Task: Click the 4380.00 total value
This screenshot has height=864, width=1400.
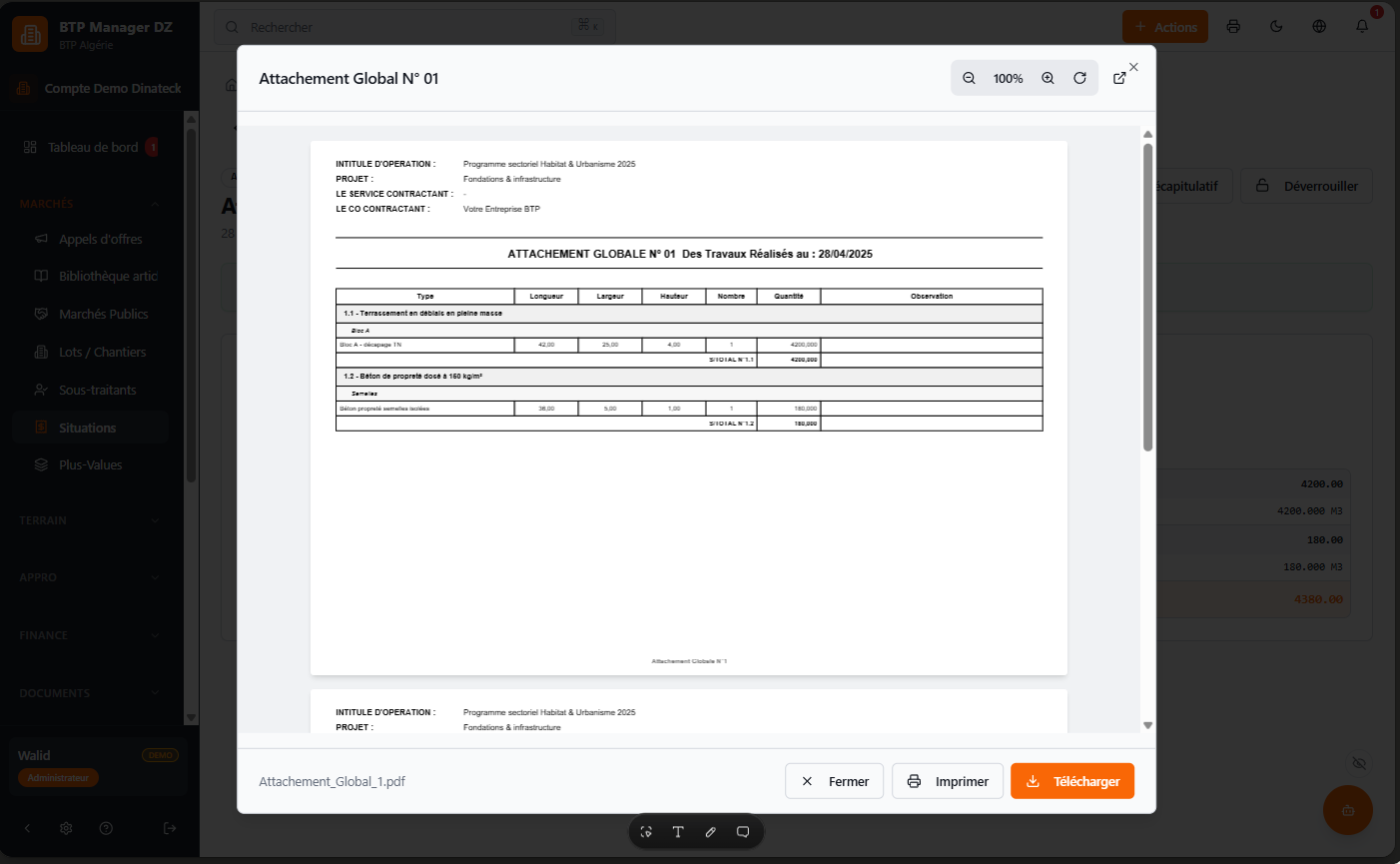Action: coord(1318,599)
